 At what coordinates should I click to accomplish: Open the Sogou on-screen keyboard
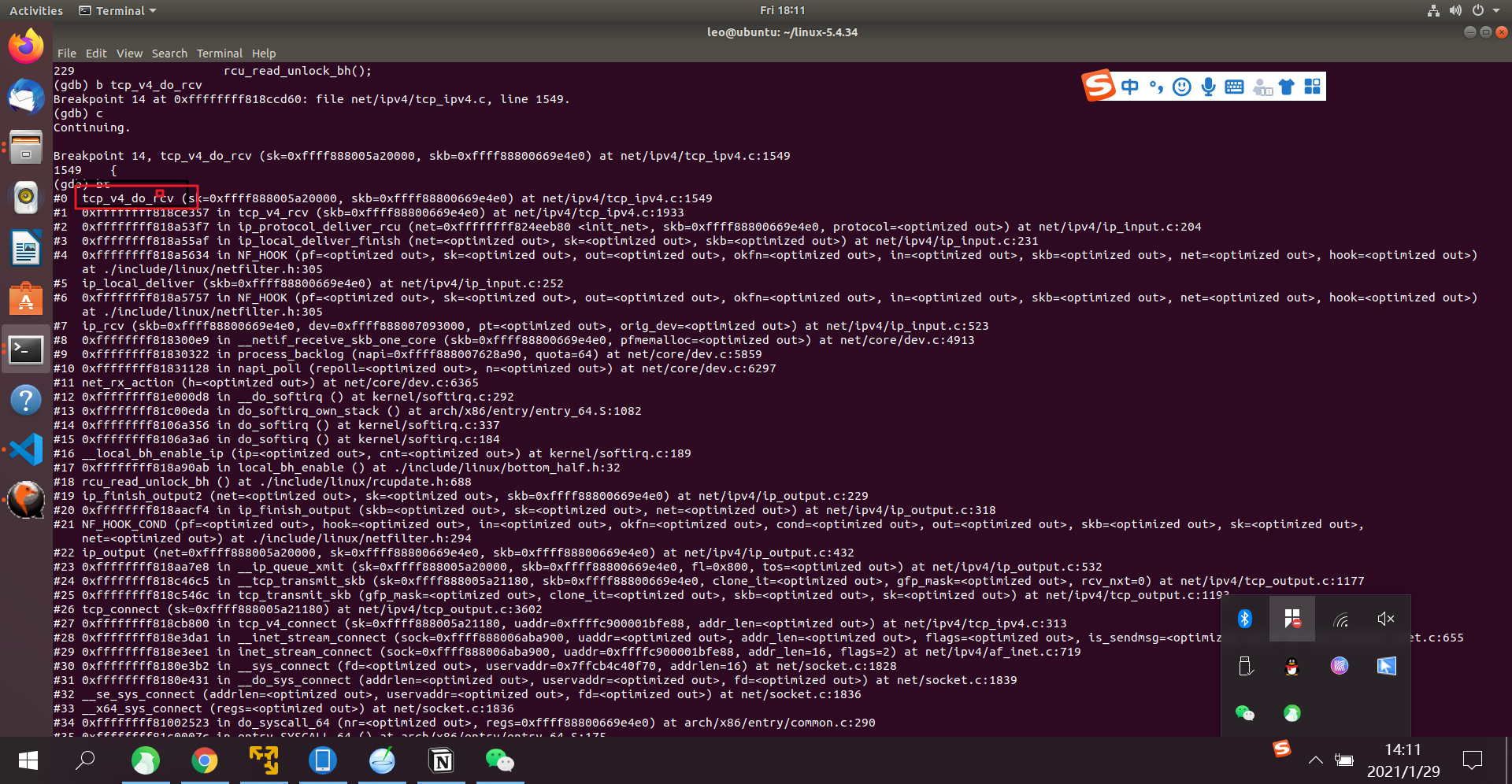coord(1234,87)
